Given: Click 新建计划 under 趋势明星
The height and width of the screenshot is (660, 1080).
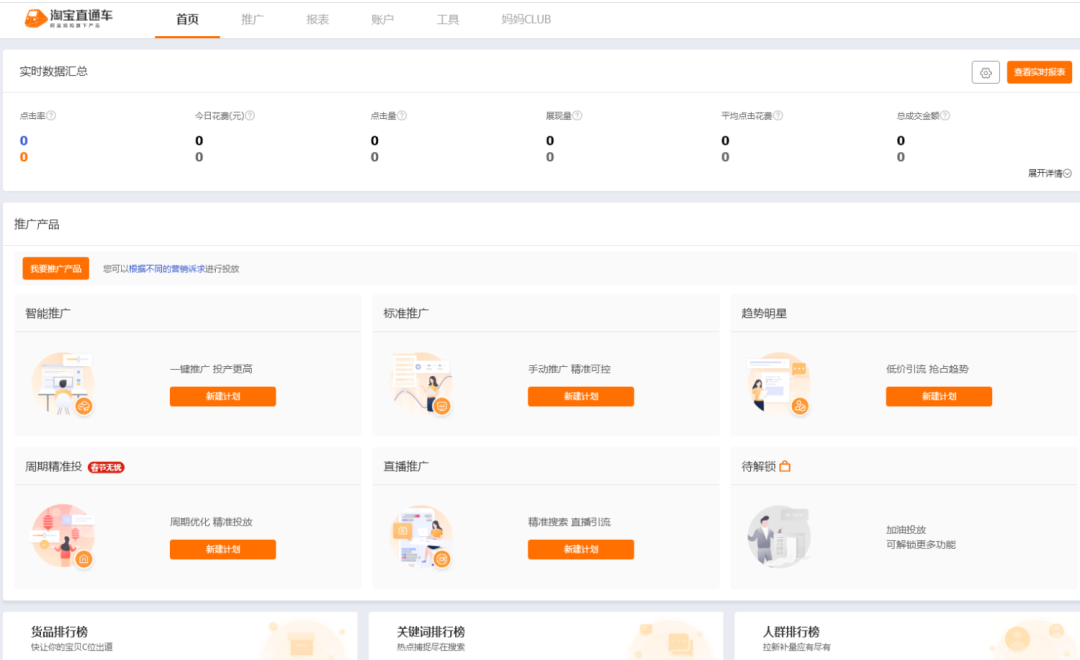Looking at the screenshot, I should tap(938, 396).
